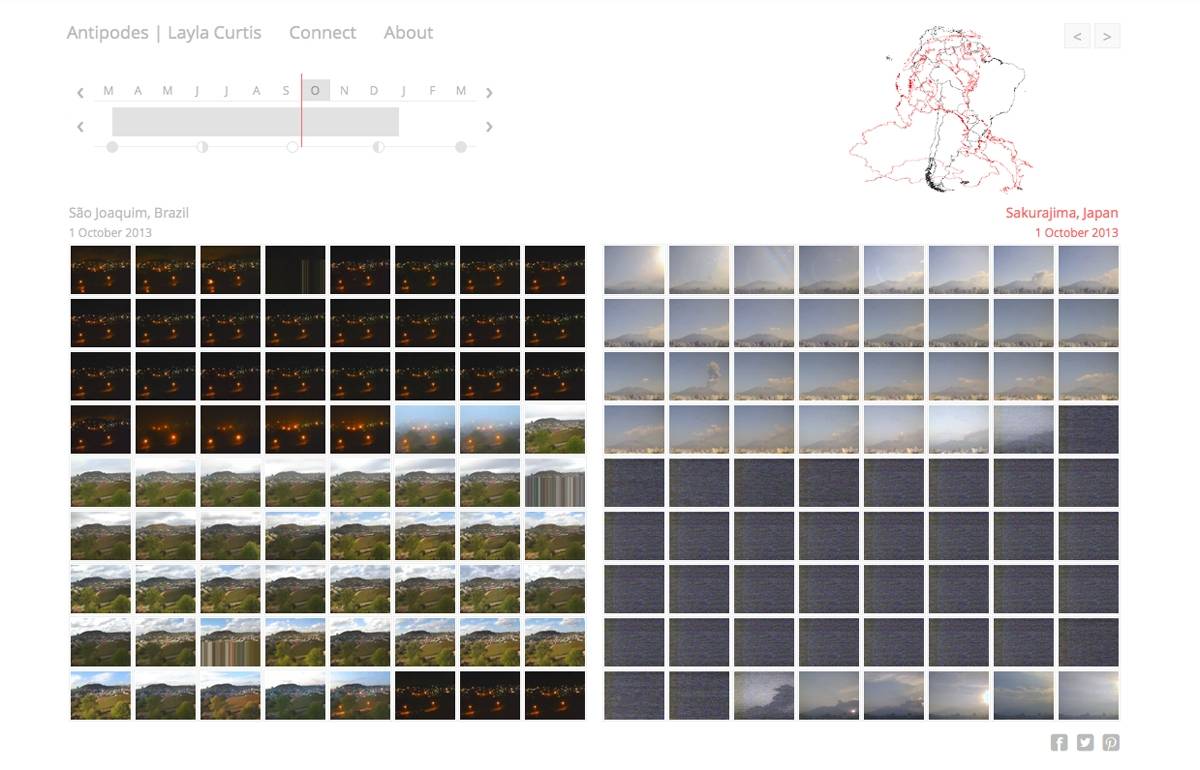Image resolution: width=1200 pixels, height=770 pixels.
Task: Share page via Pinterest icon
Action: pos(1111,742)
